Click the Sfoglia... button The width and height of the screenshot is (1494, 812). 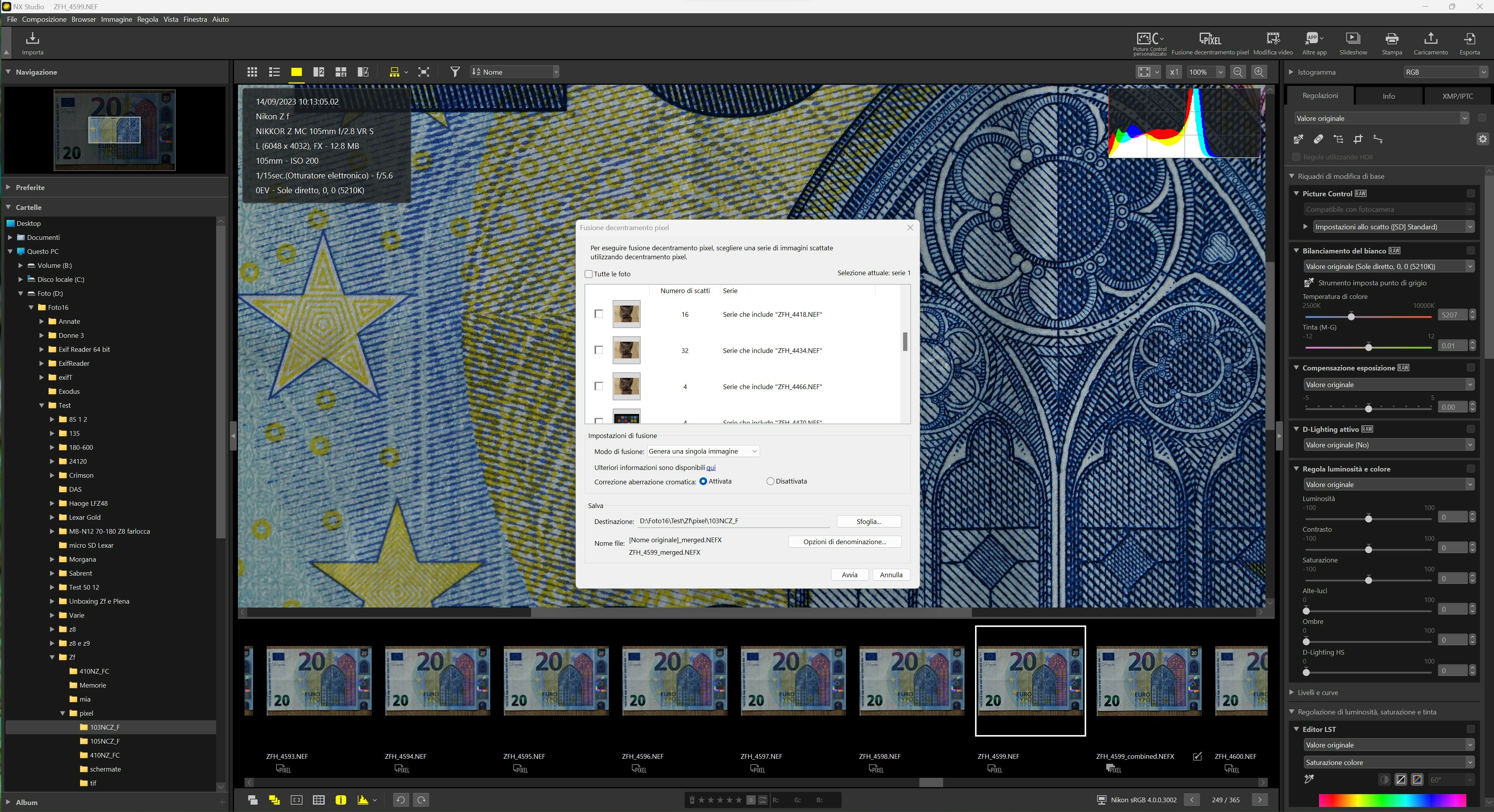pyautogui.click(x=868, y=521)
